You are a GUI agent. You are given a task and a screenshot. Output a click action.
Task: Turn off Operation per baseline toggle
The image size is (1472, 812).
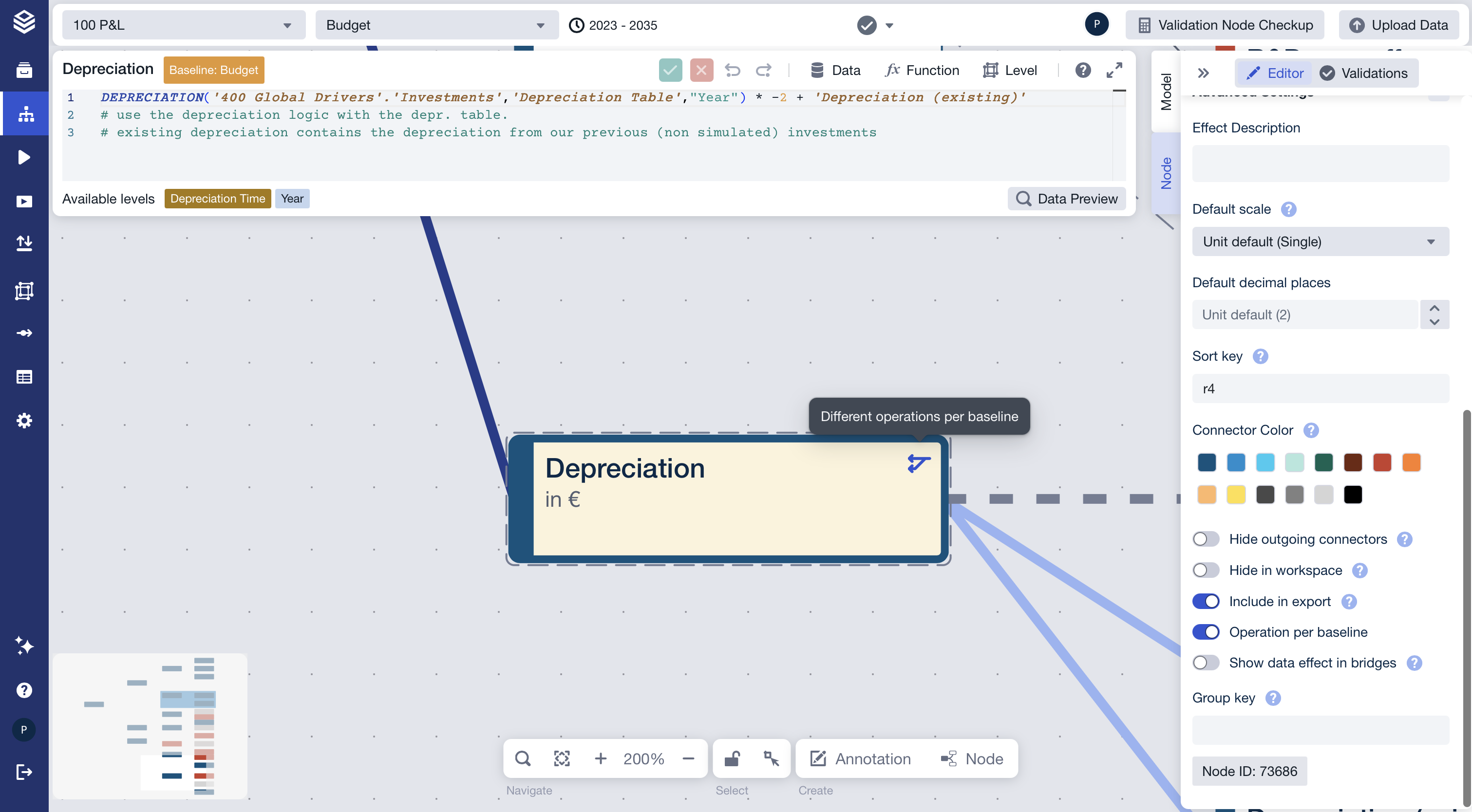(1206, 632)
